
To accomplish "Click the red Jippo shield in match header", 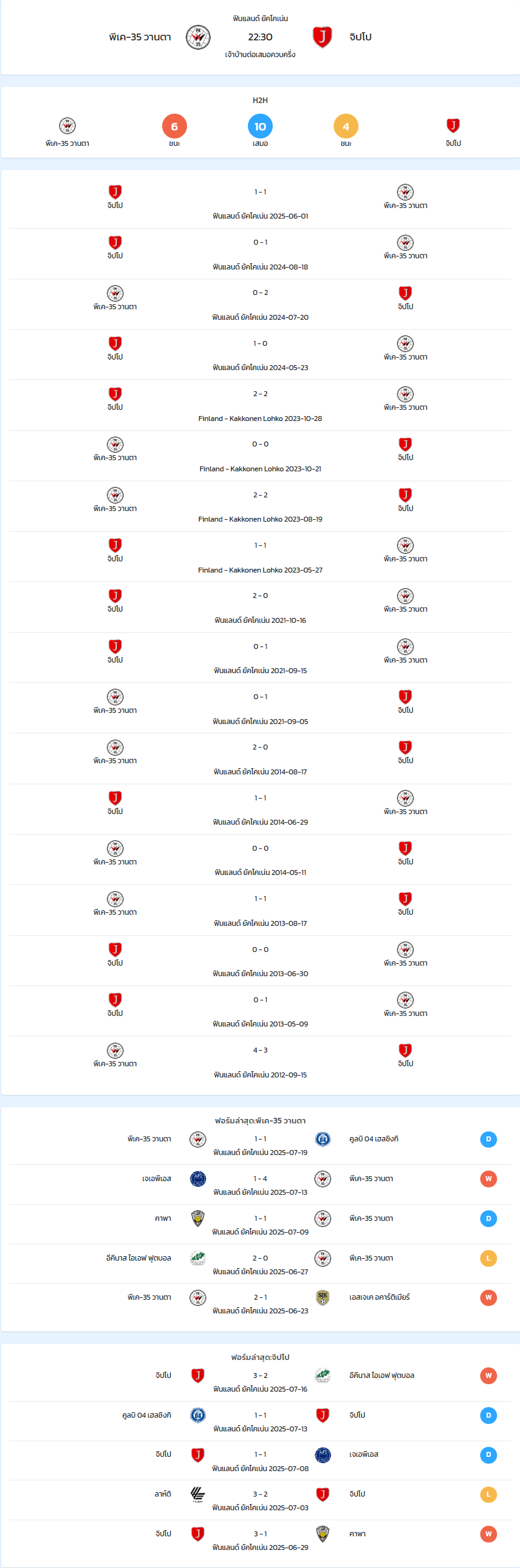I will [x=322, y=37].
